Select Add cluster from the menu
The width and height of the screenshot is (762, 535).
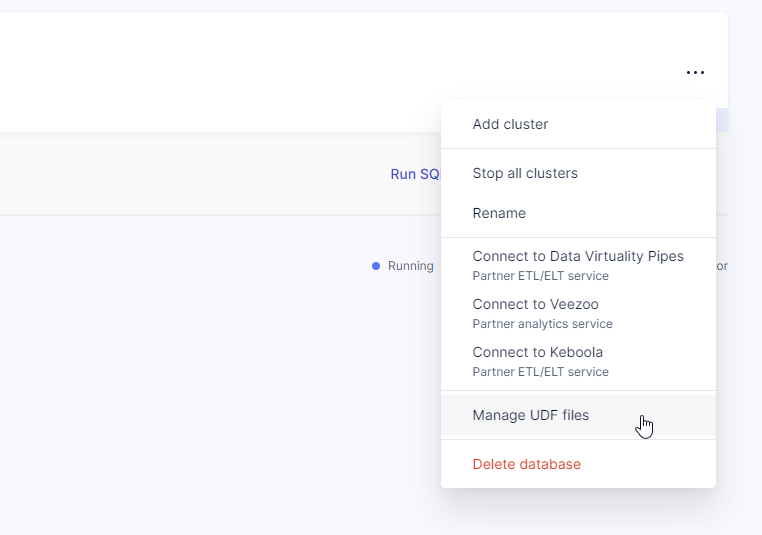[x=510, y=124]
